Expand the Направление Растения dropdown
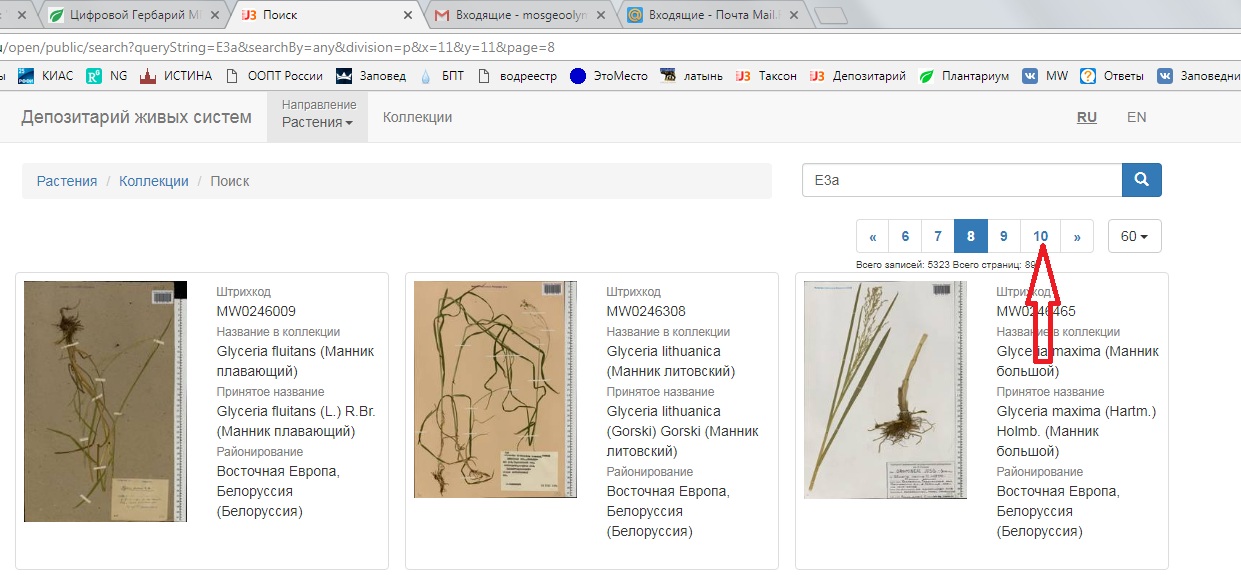 click(318, 116)
